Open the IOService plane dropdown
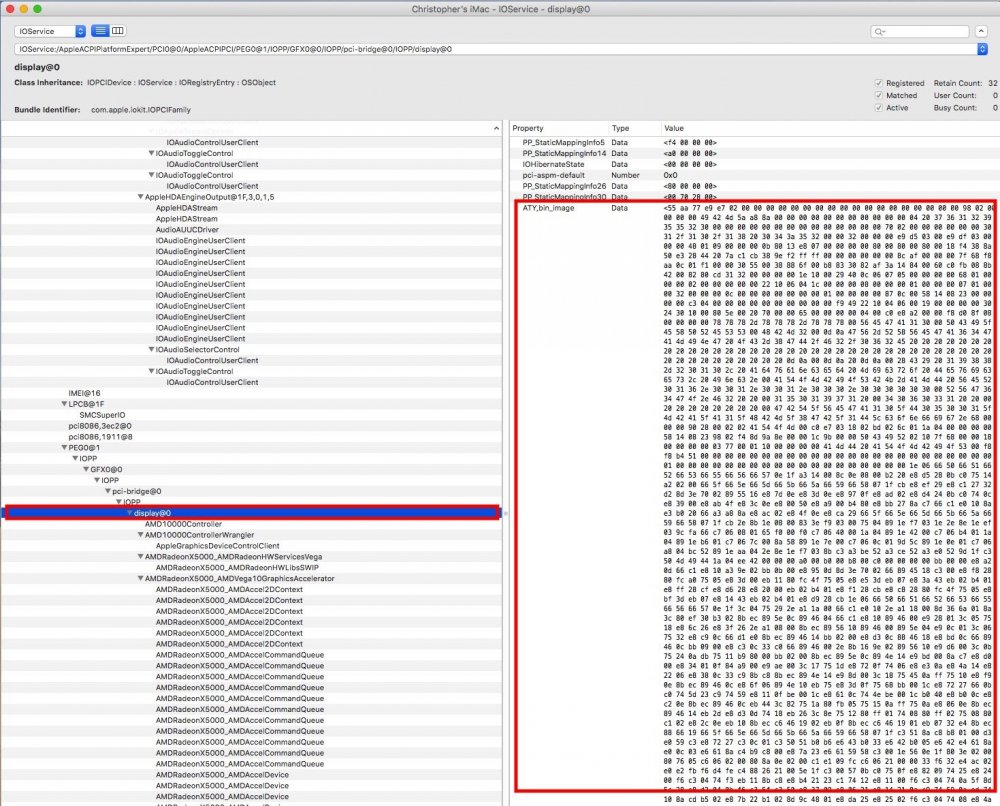The image size is (1000, 806). click(50, 31)
